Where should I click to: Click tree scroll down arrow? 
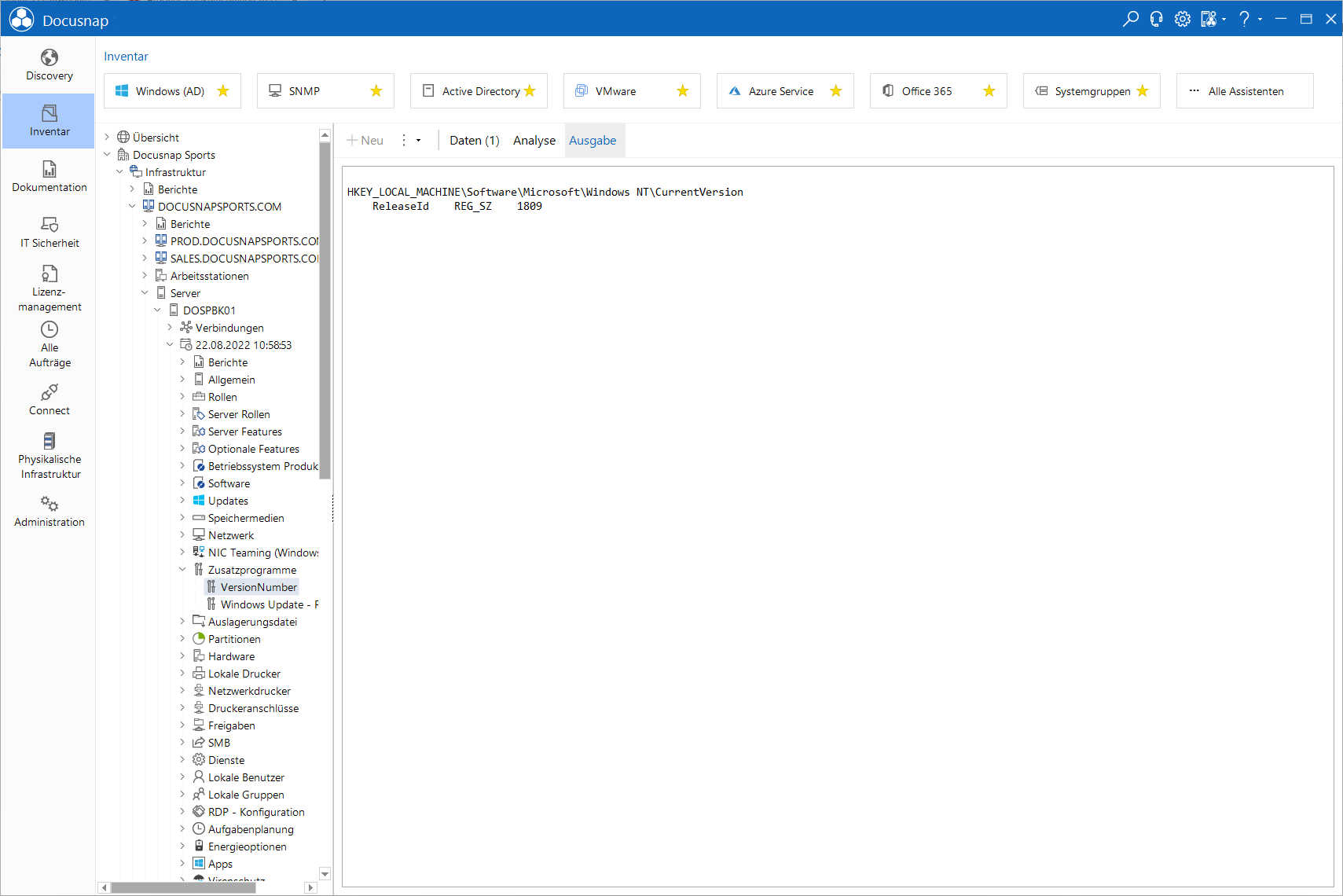pyautogui.click(x=325, y=874)
